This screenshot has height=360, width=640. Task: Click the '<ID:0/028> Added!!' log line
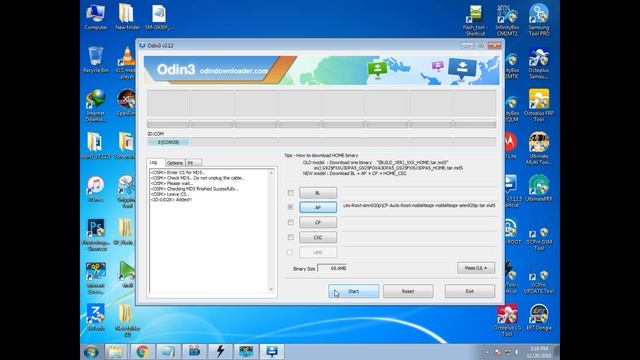tap(171, 200)
